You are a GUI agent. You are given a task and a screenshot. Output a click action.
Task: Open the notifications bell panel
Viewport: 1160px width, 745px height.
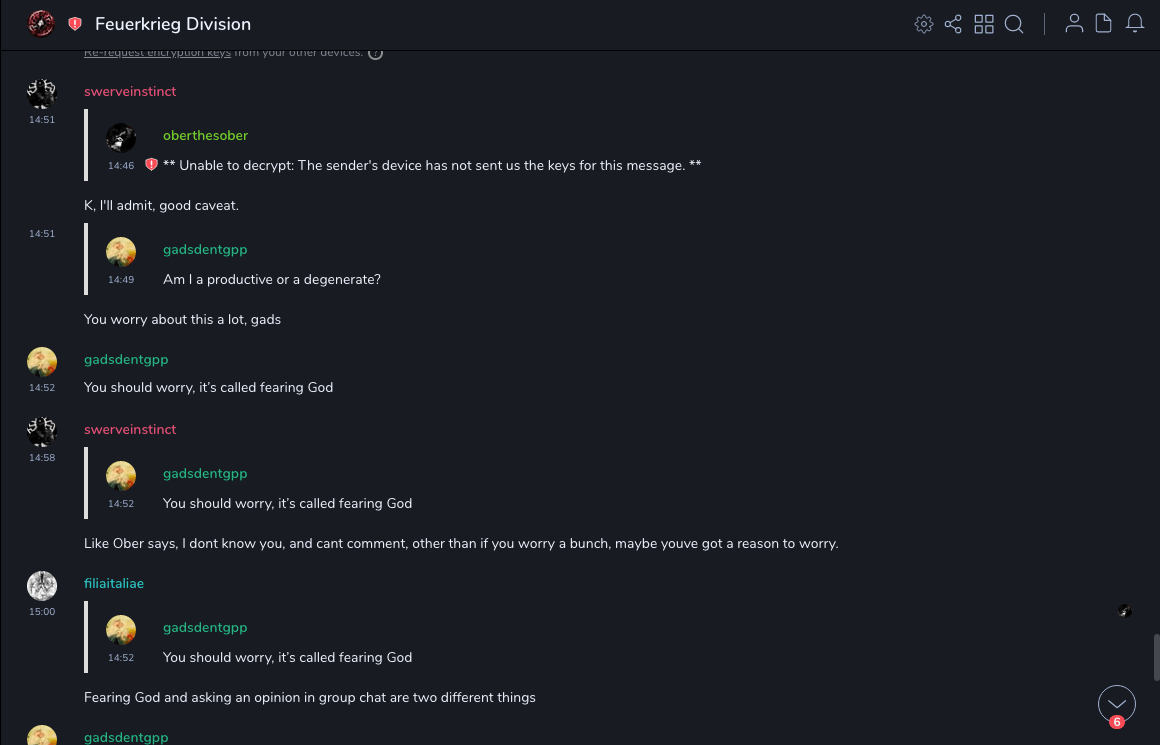[1135, 24]
